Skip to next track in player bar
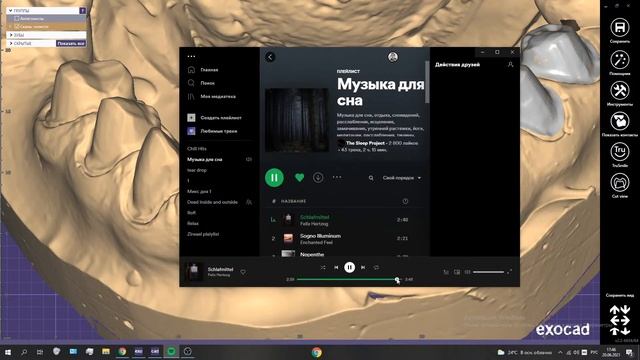 pyautogui.click(x=363, y=267)
